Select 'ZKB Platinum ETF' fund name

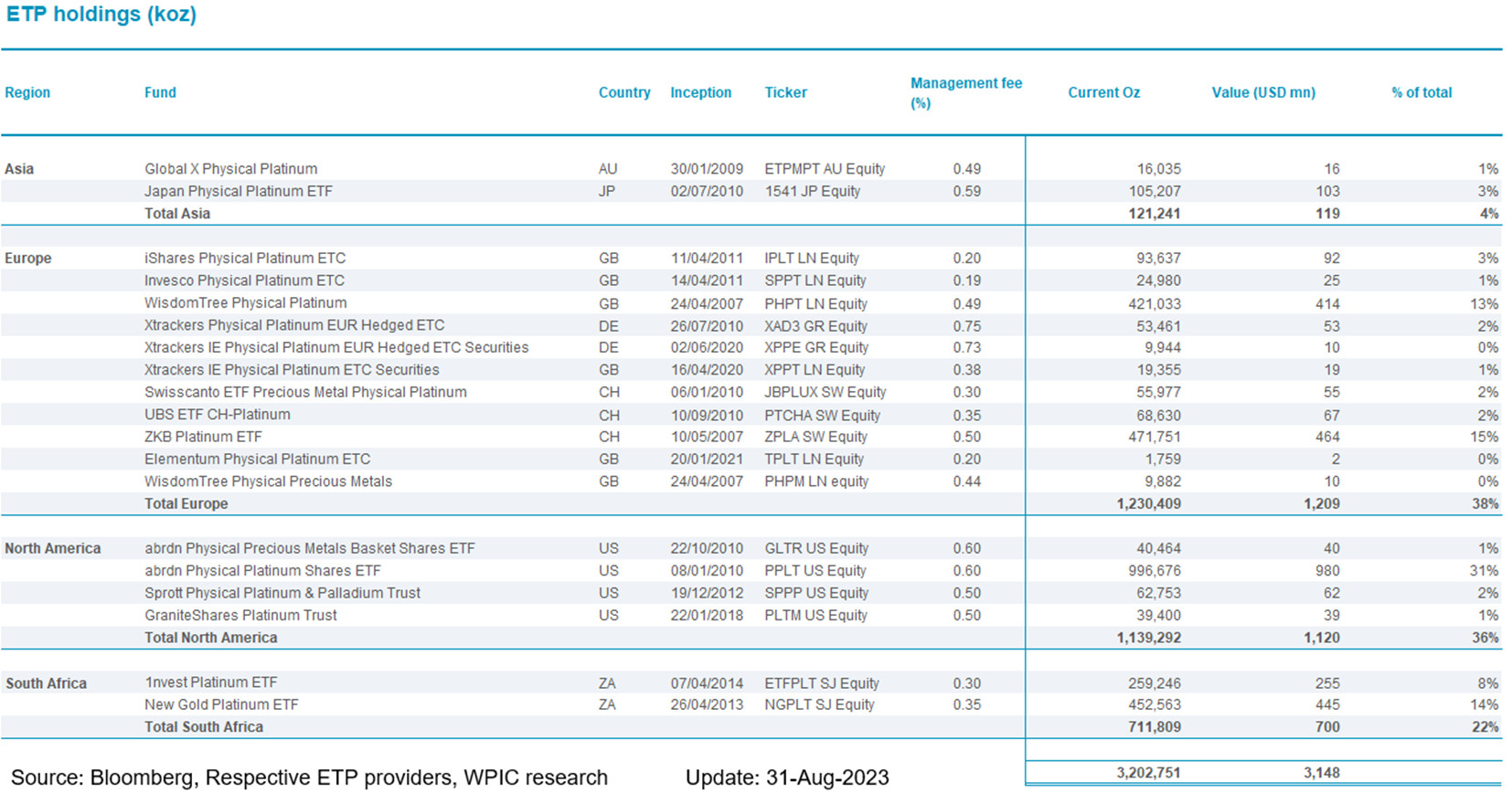coord(203,437)
